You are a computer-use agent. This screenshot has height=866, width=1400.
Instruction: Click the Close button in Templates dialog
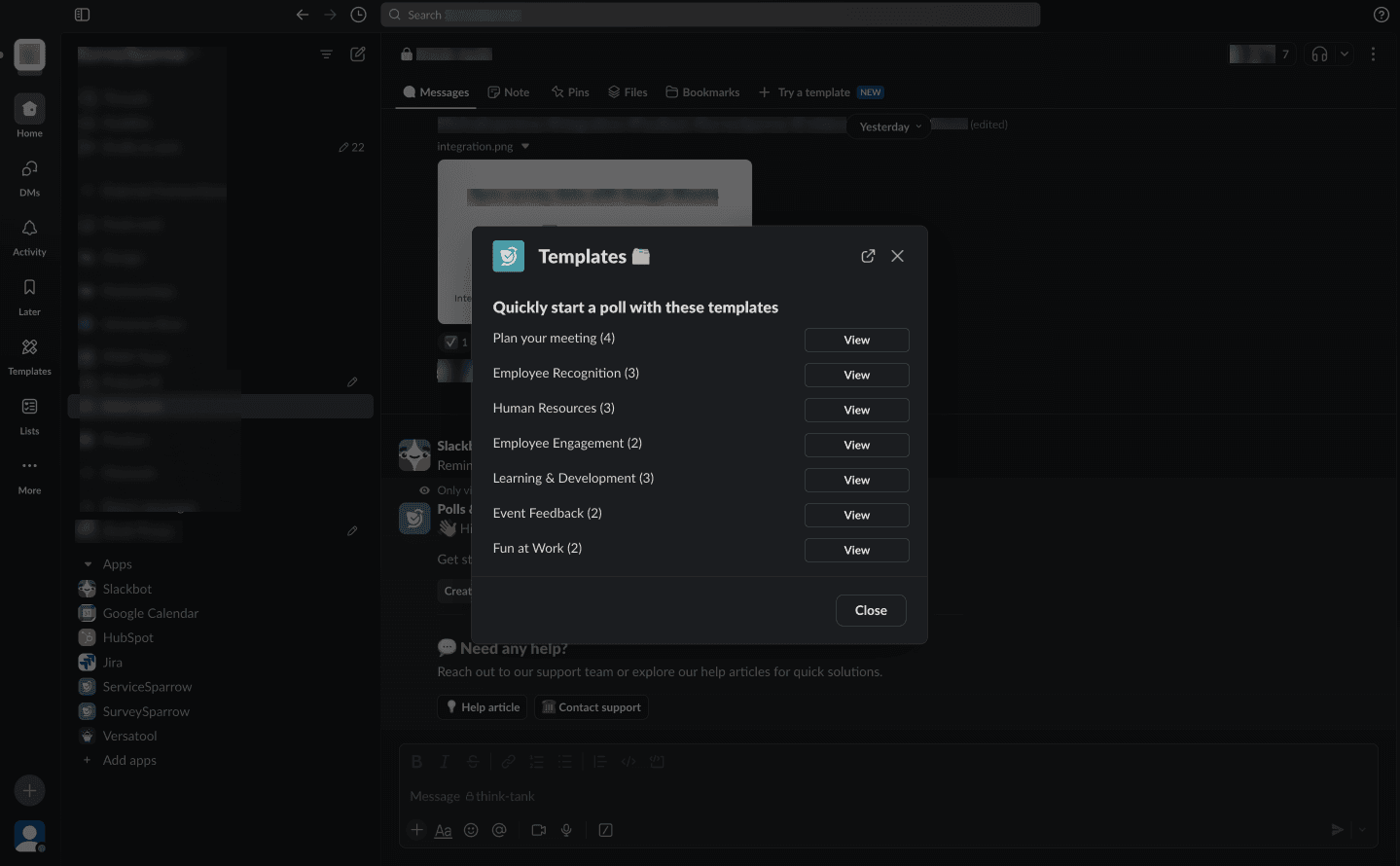tap(871, 610)
